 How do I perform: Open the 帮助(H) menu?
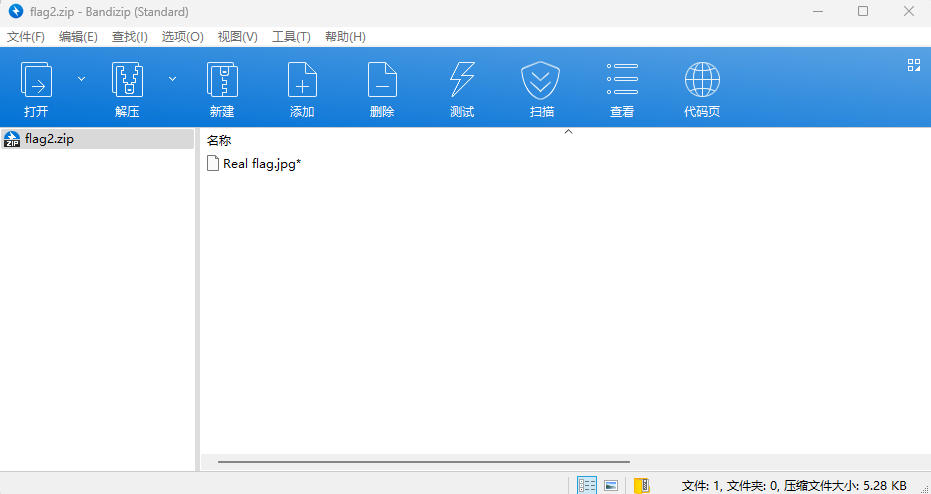tap(345, 37)
